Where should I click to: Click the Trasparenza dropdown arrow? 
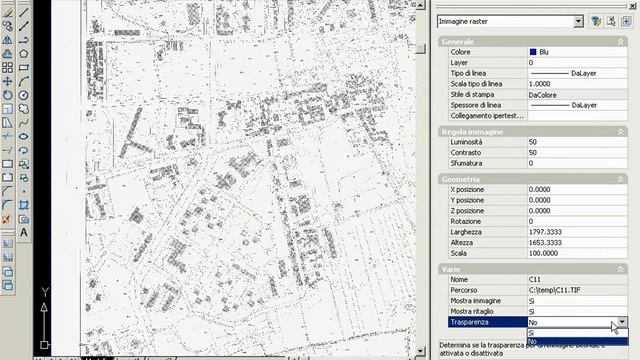point(622,322)
